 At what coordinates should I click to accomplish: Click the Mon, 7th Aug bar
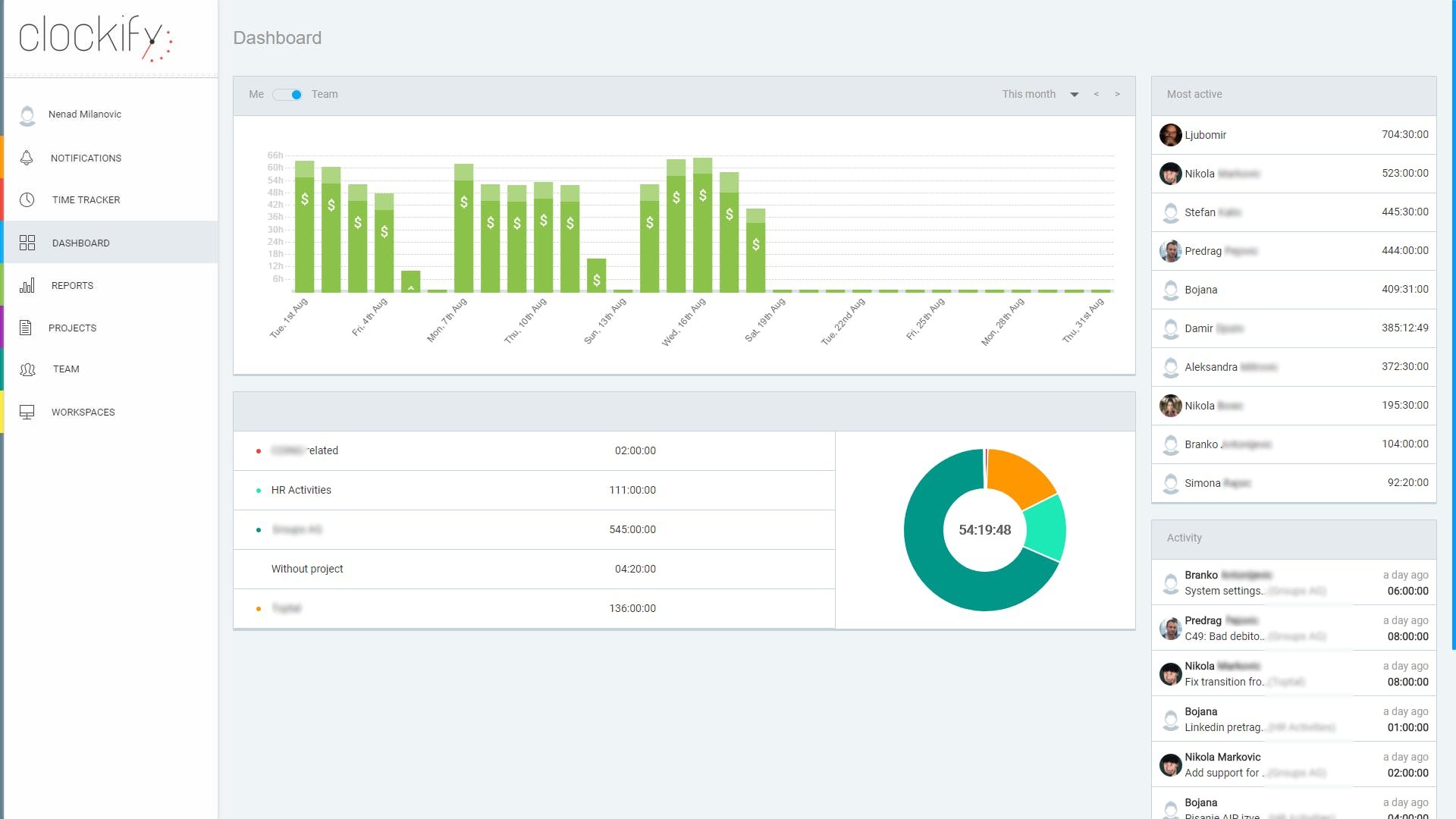click(x=463, y=228)
